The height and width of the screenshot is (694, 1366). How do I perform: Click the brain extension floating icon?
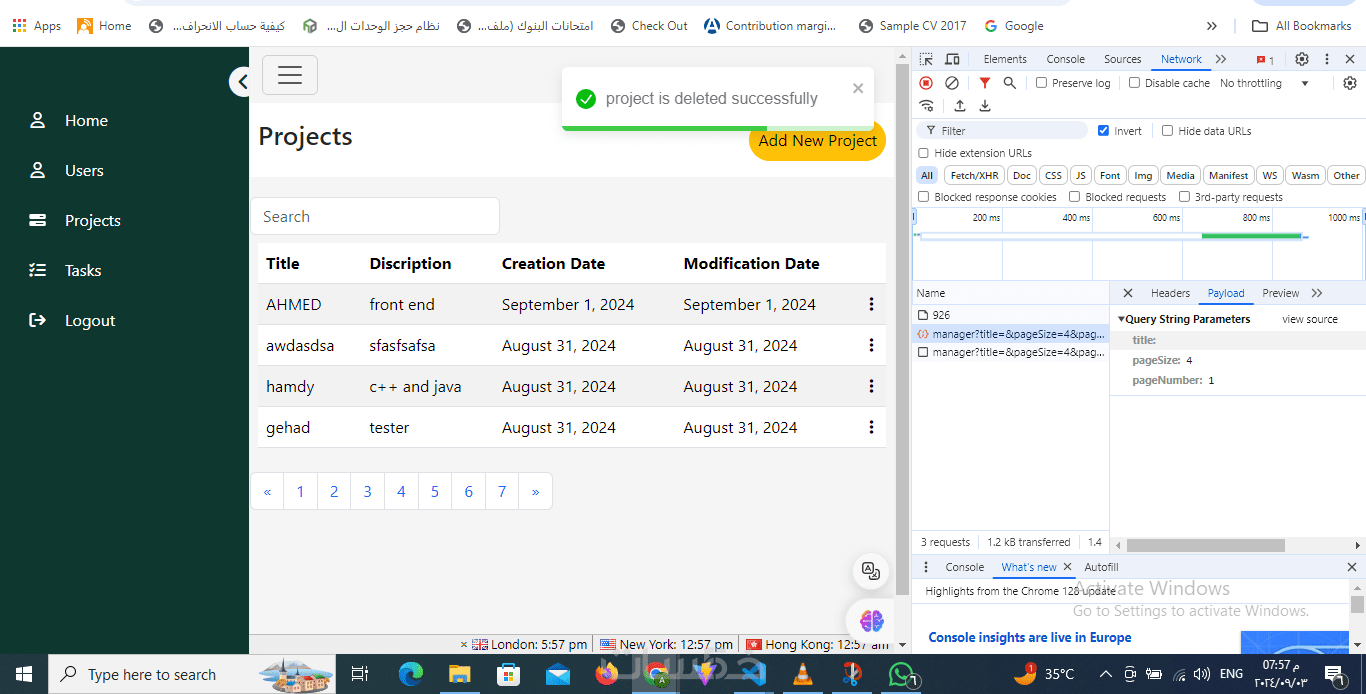point(871,621)
